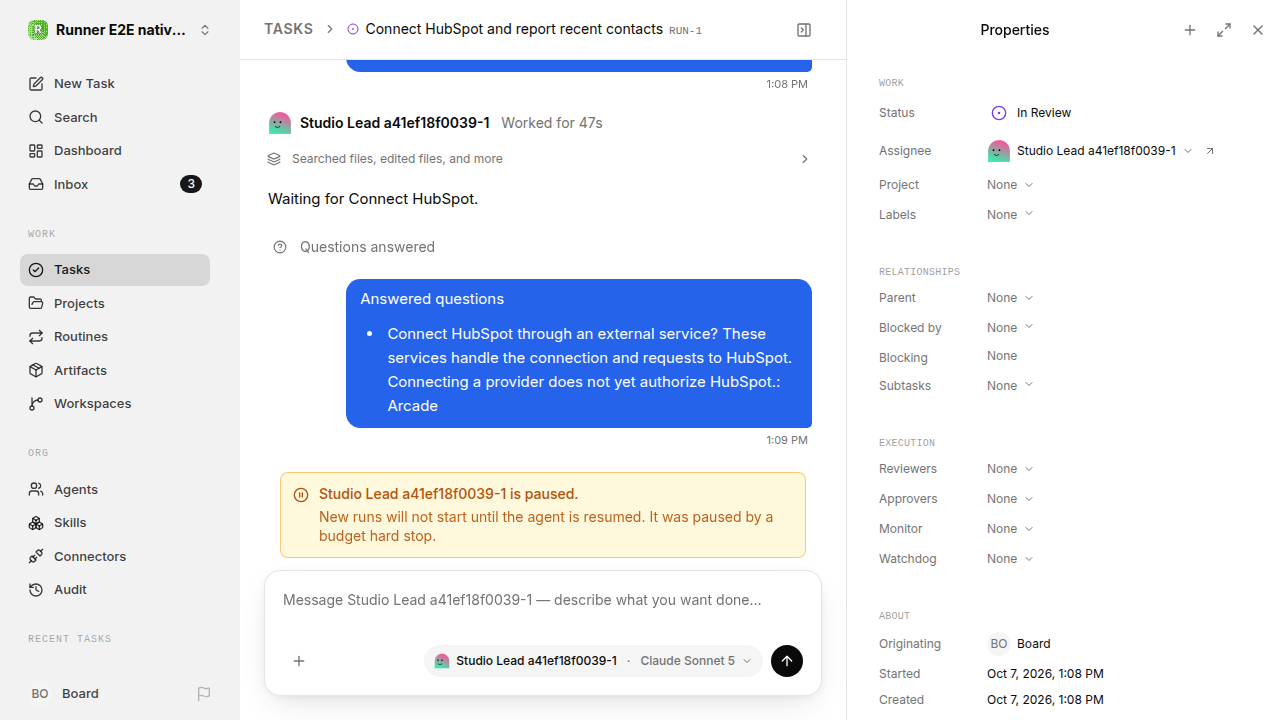The width and height of the screenshot is (1280, 720).
Task: Click the Runner E2E workspace logo
Action: click(x=38, y=30)
